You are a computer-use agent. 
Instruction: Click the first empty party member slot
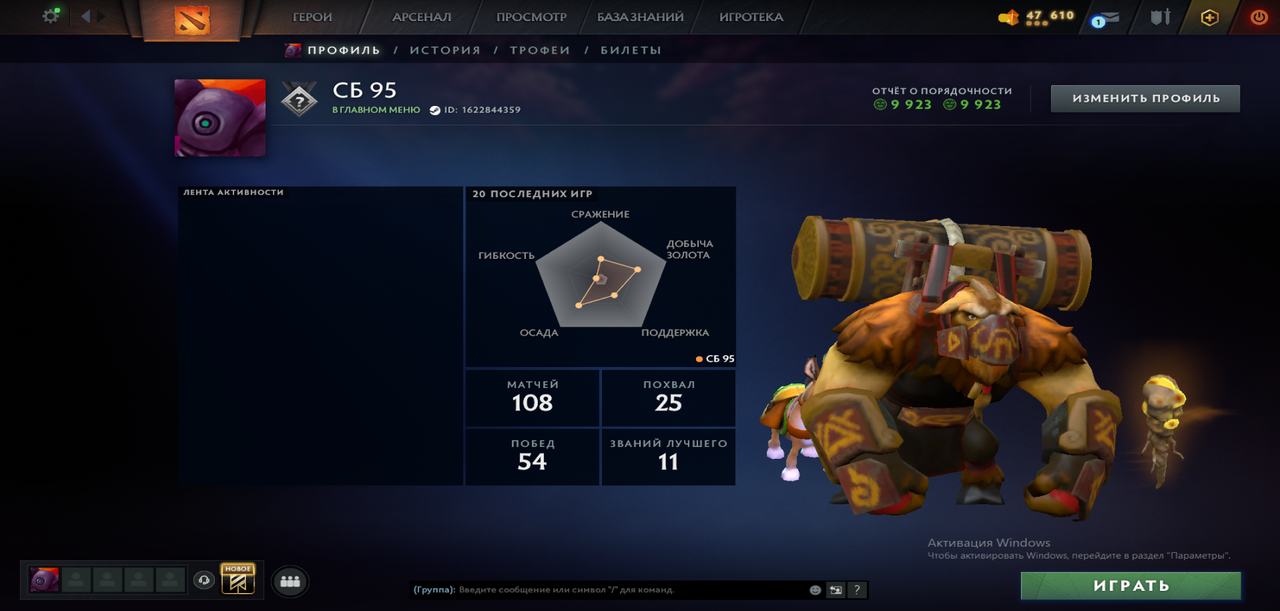point(76,580)
